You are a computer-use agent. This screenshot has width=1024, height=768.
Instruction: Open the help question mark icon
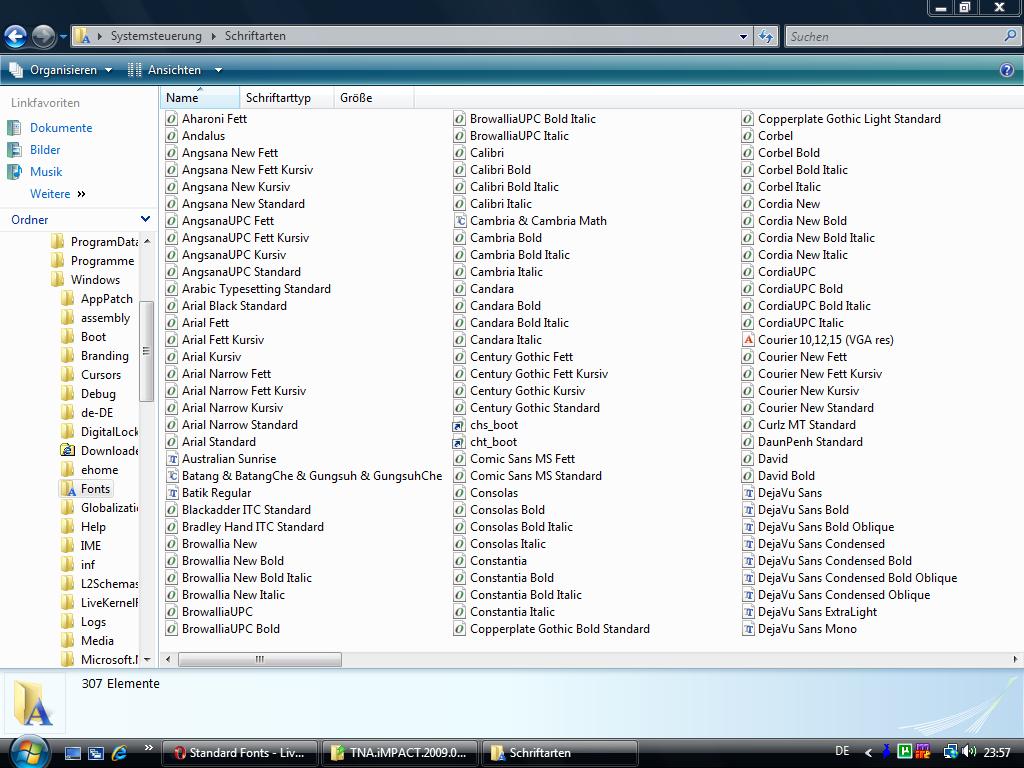[x=1007, y=70]
